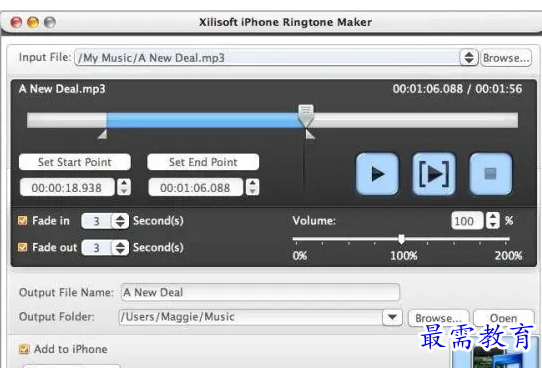Open the Output Folder dropdown arrow

[x=392, y=317]
